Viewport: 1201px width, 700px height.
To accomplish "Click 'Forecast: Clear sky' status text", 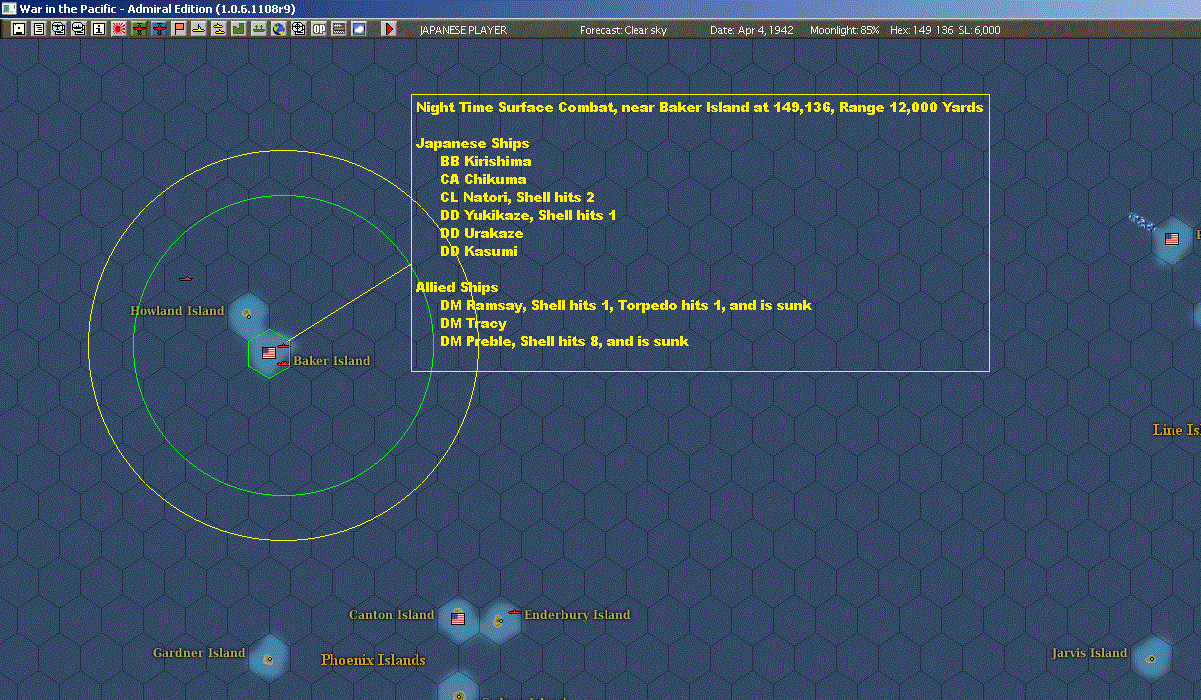I will point(623,30).
